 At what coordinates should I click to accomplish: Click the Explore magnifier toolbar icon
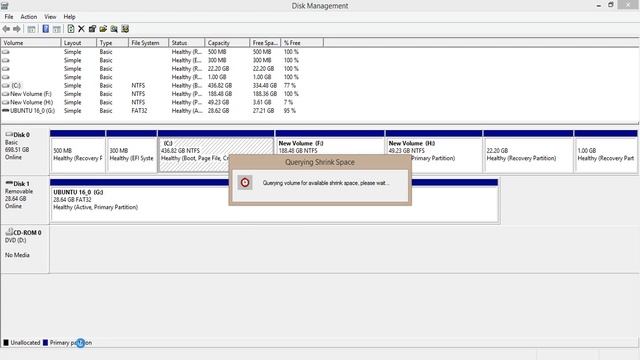pyautogui.click(x=114, y=29)
